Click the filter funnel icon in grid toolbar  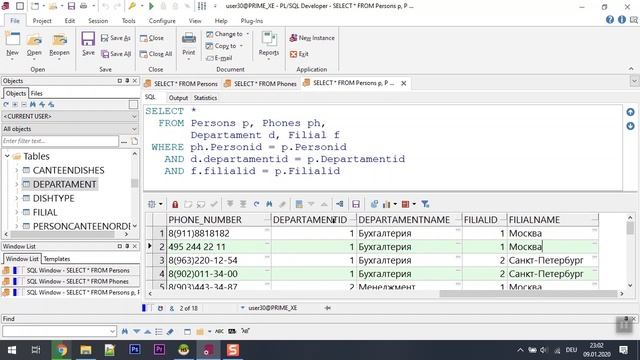[x=425, y=204]
